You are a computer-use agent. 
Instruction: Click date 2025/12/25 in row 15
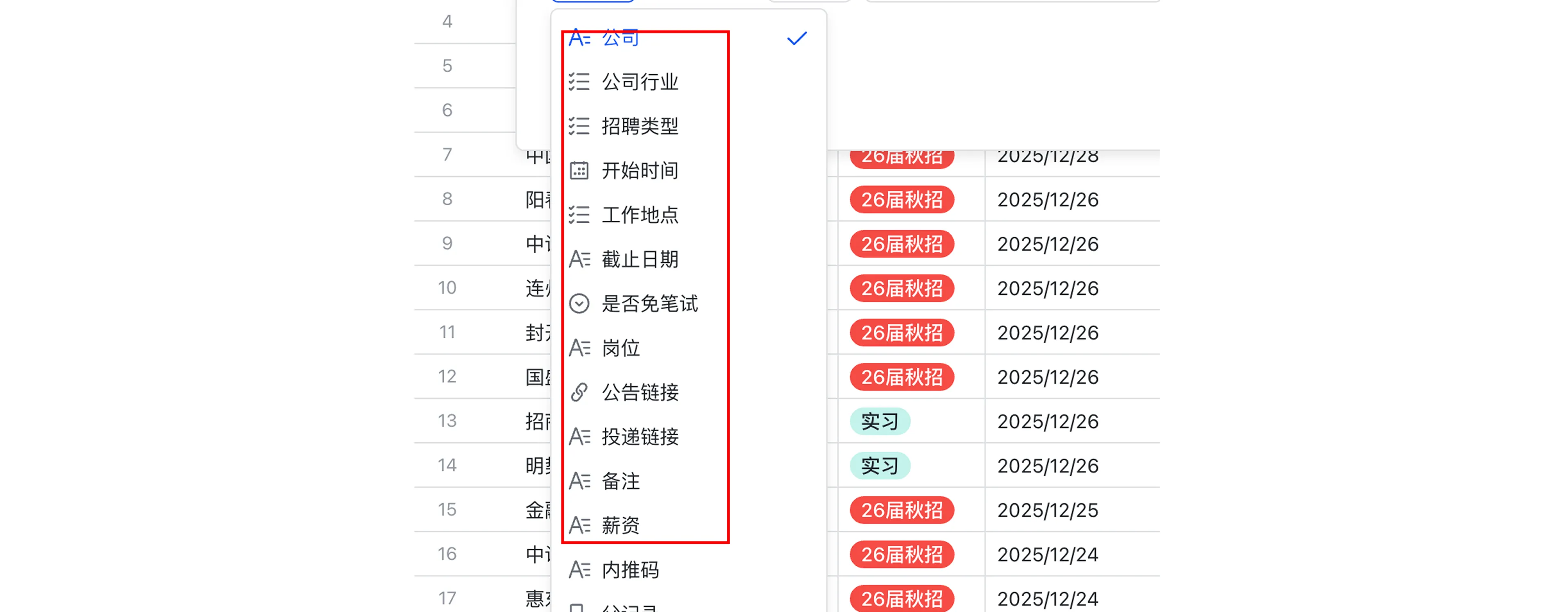1047,510
